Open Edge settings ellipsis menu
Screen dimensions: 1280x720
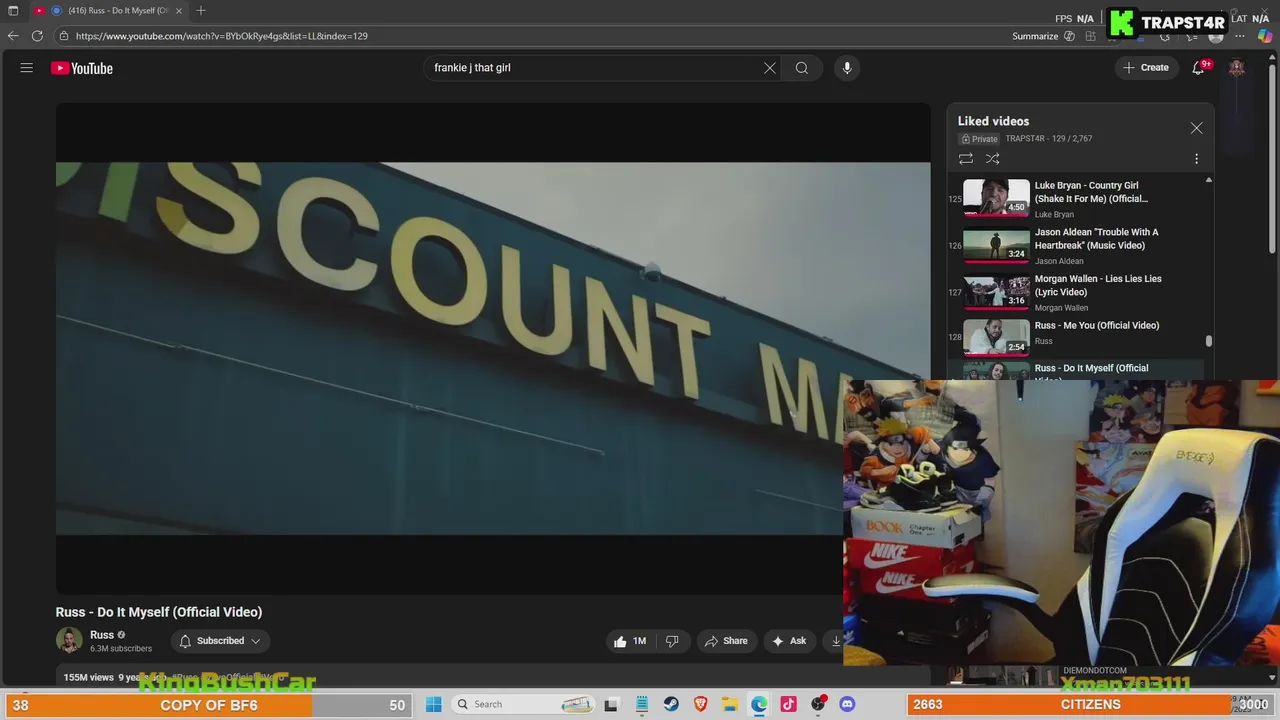coord(1239,36)
